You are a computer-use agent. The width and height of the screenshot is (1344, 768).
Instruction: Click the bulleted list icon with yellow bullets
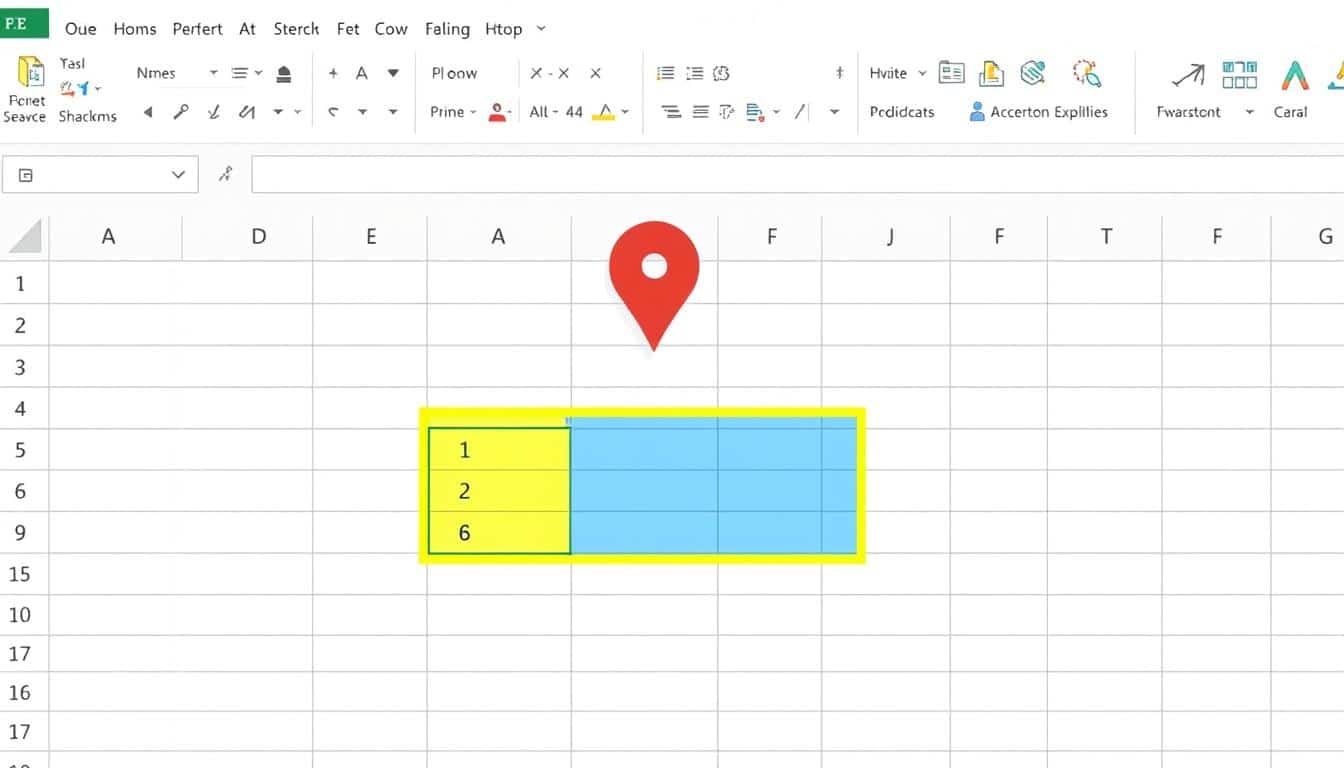pos(665,73)
